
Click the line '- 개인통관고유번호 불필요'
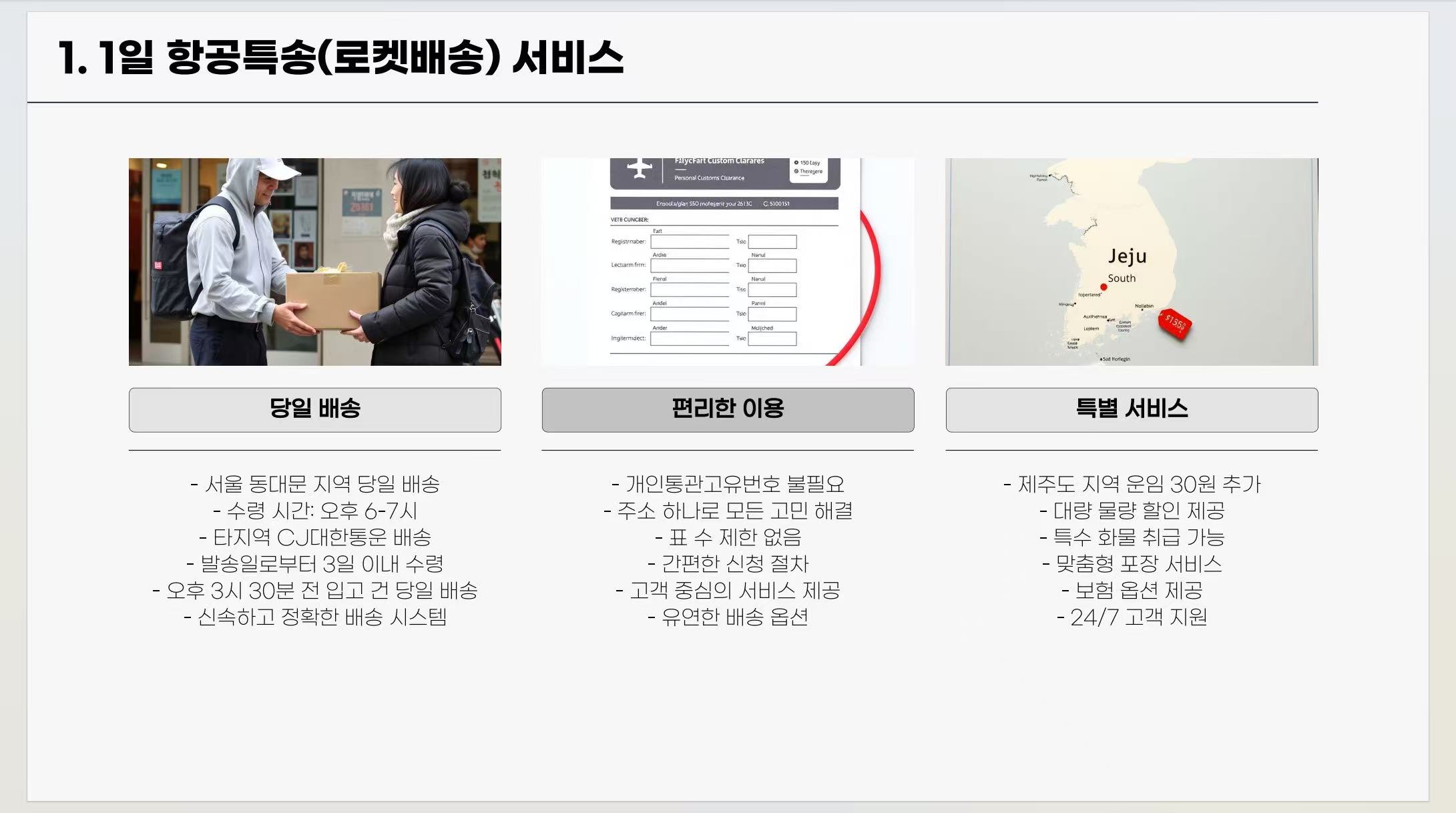(x=728, y=484)
